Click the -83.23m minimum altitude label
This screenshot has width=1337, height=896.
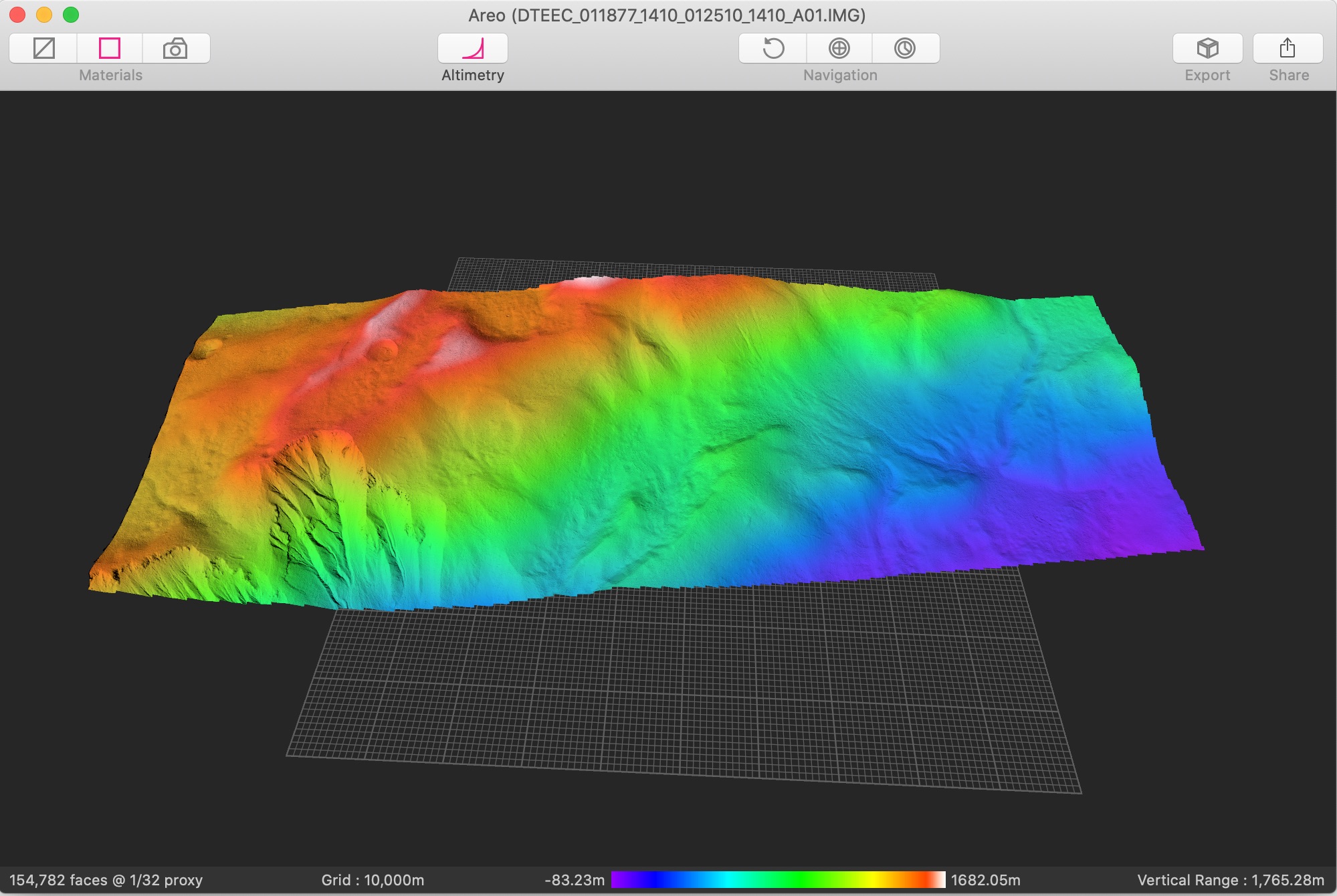pos(575,880)
